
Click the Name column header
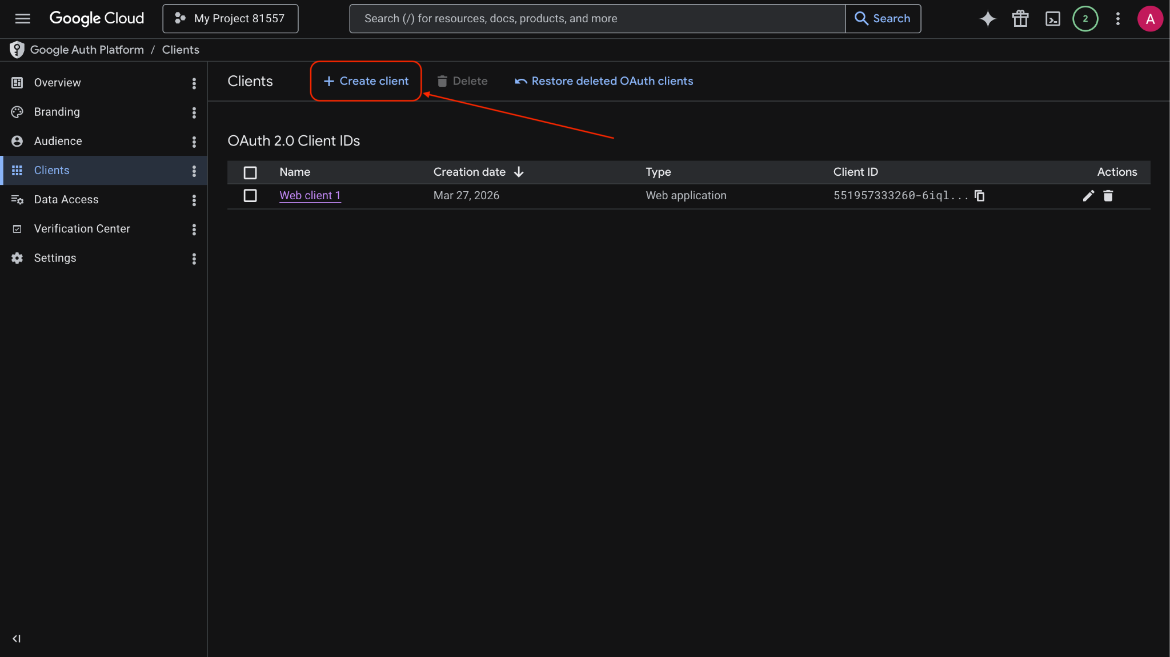pos(295,172)
